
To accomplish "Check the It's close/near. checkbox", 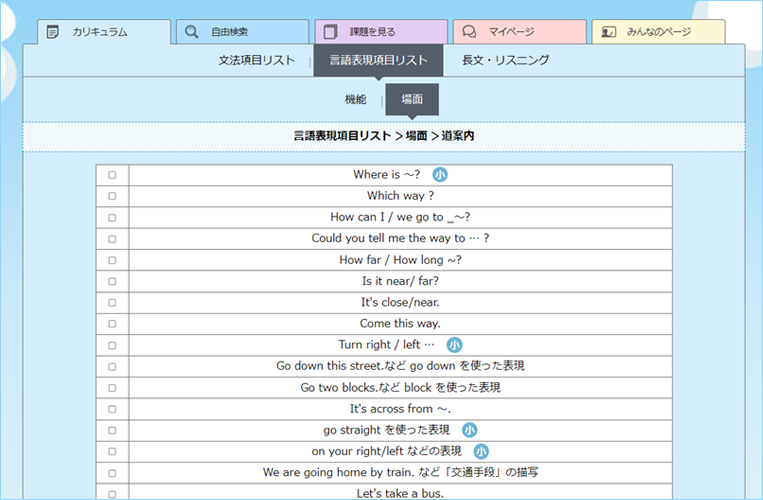I will click(x=112, y=303).
